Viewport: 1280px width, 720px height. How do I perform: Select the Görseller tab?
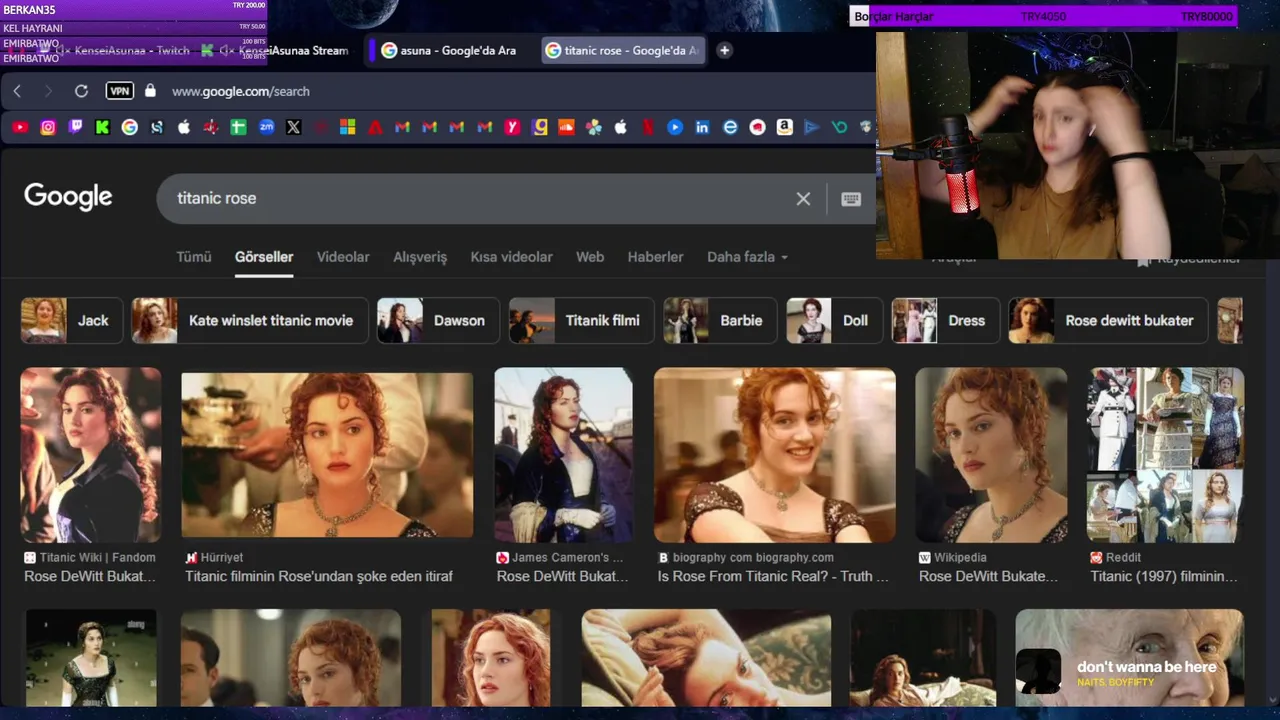pyautogui.click(x=264, y=257)
